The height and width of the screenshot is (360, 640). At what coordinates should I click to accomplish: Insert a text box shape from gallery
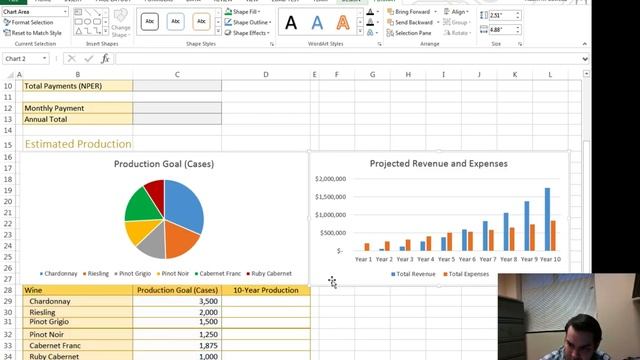78,12
